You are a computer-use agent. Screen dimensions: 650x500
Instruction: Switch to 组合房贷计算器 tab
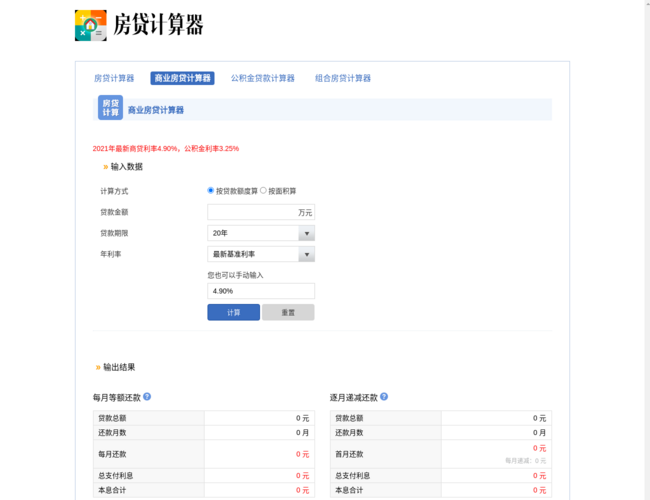343,78
